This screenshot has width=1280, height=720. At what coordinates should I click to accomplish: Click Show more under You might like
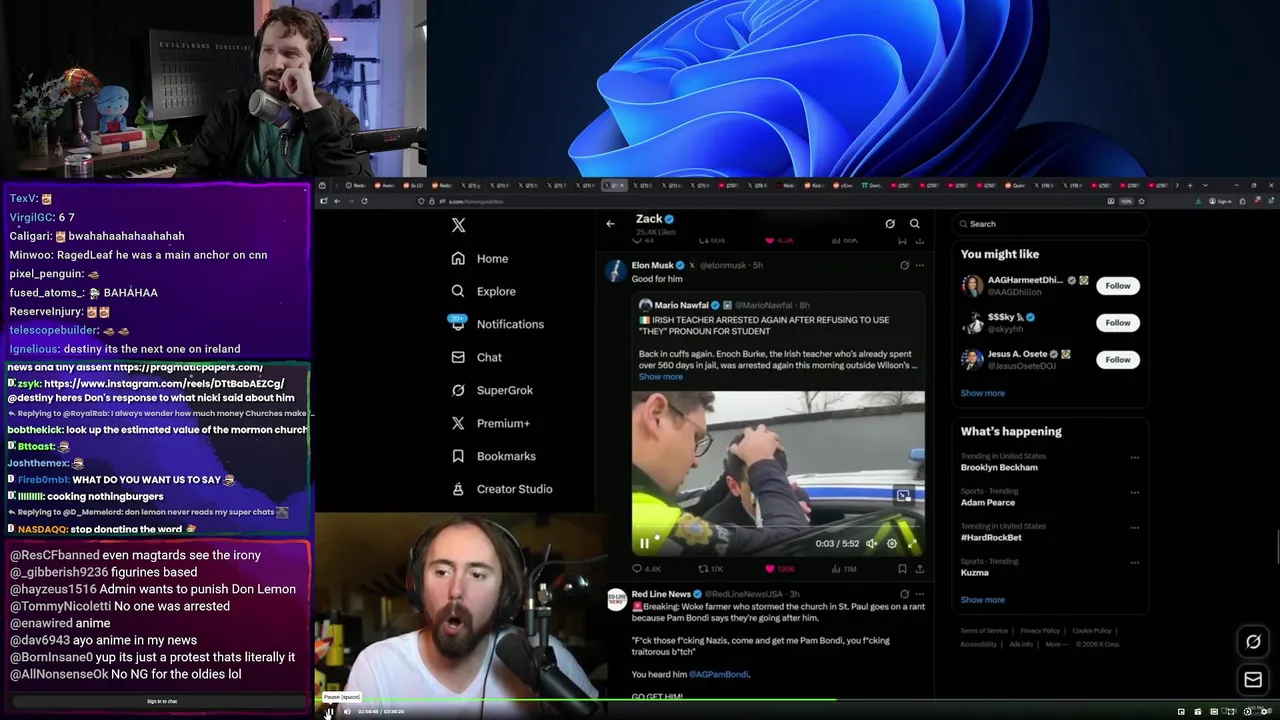tap(982, 393)
